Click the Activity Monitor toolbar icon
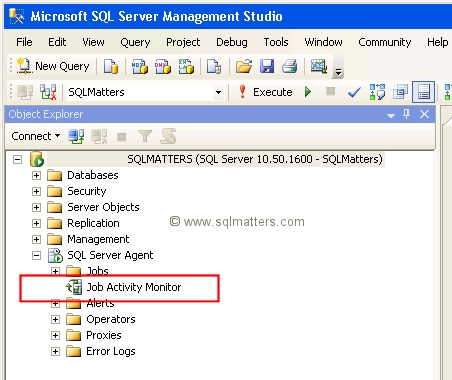 pos(319,66)
